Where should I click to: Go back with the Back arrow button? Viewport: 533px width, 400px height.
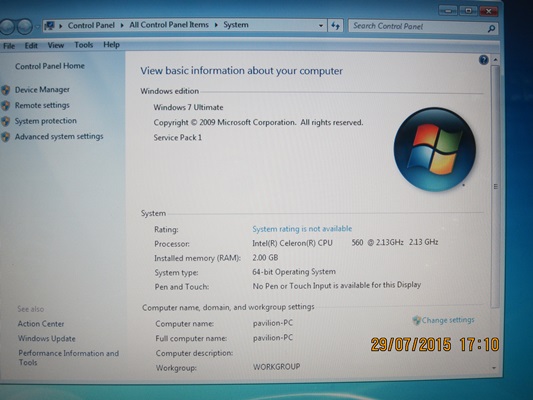pyautogui.click(x=7, y=27)
